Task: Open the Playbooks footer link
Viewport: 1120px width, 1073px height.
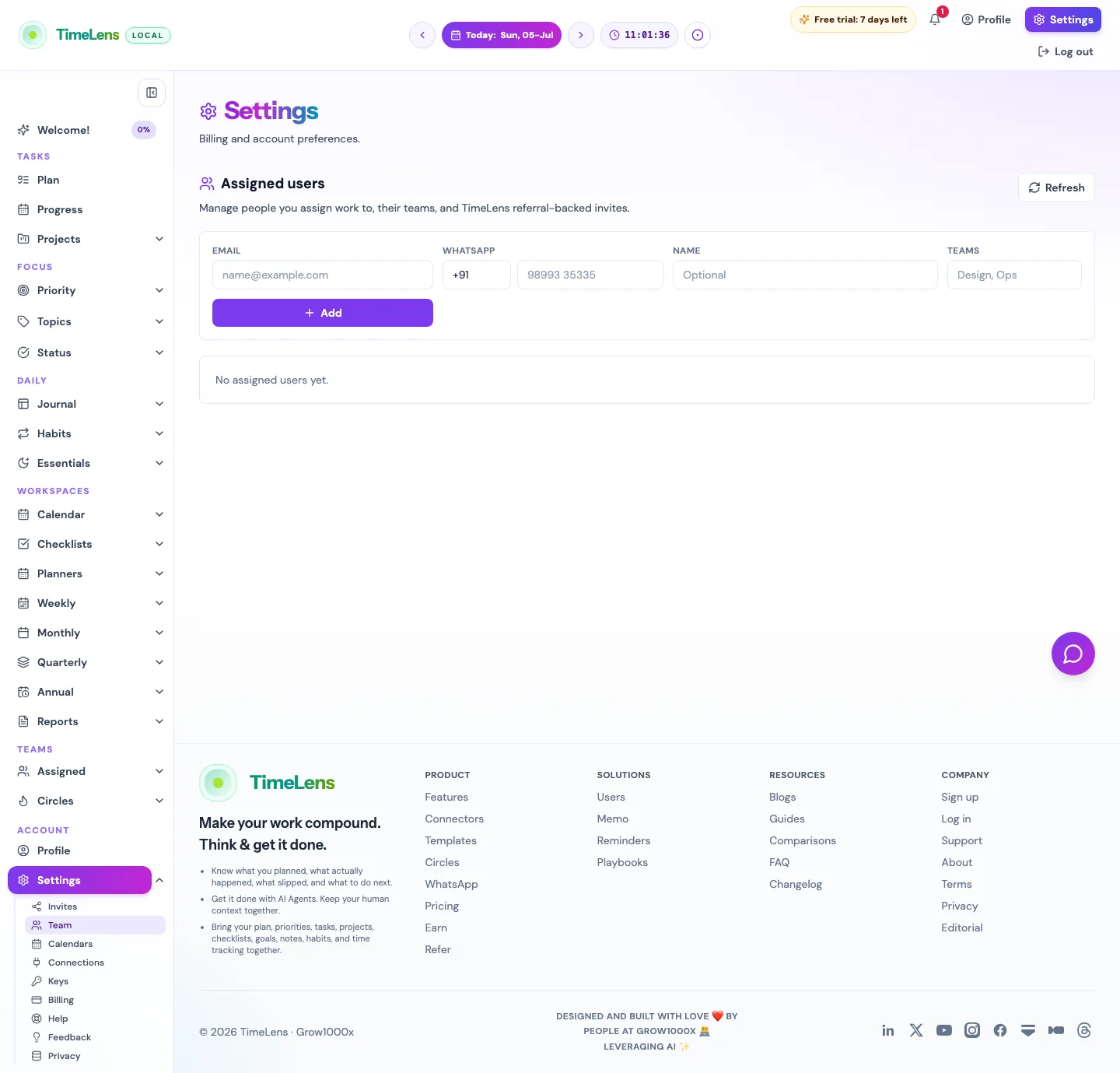Action: click(622, 862)
